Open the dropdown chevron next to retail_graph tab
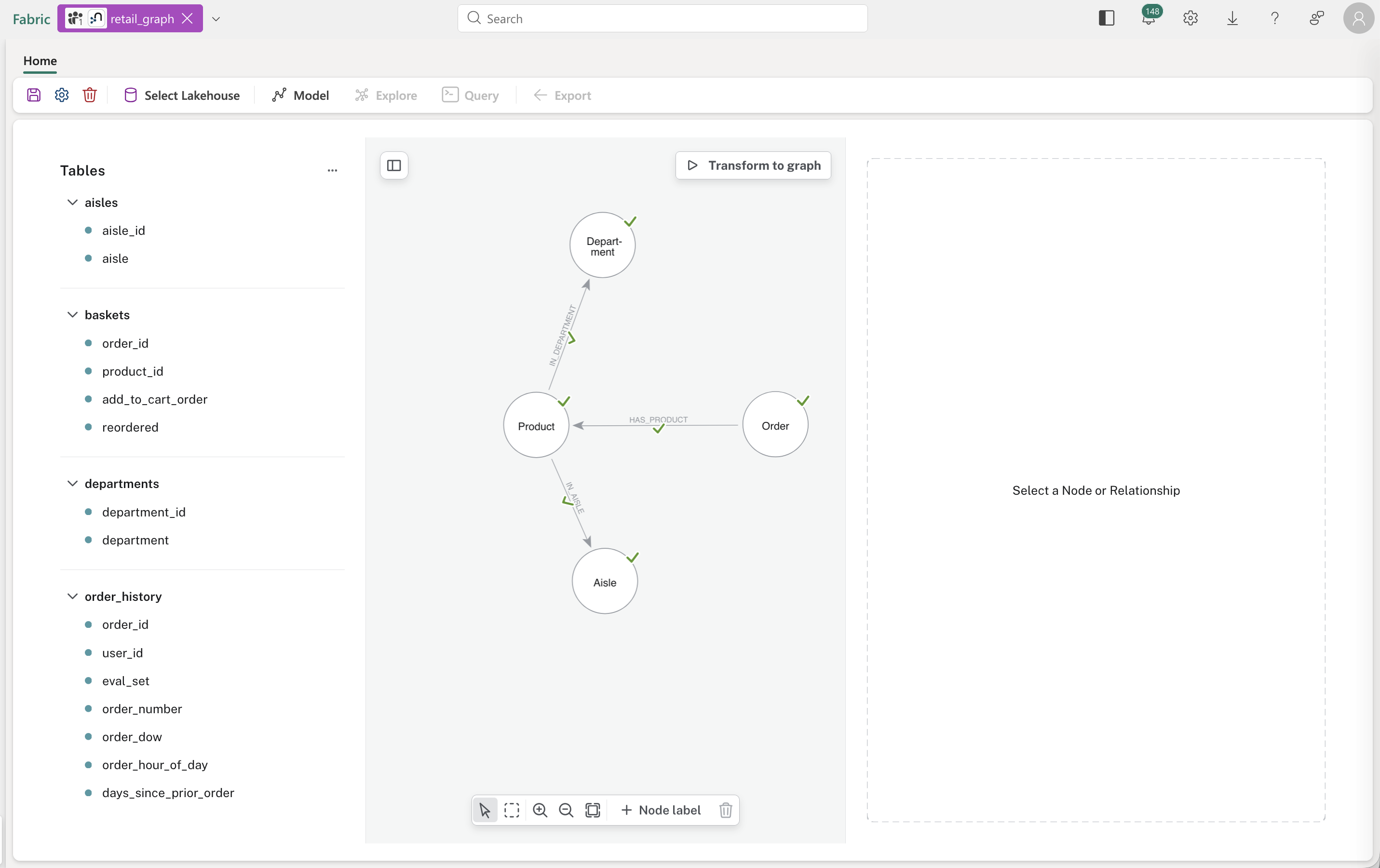 216,19
